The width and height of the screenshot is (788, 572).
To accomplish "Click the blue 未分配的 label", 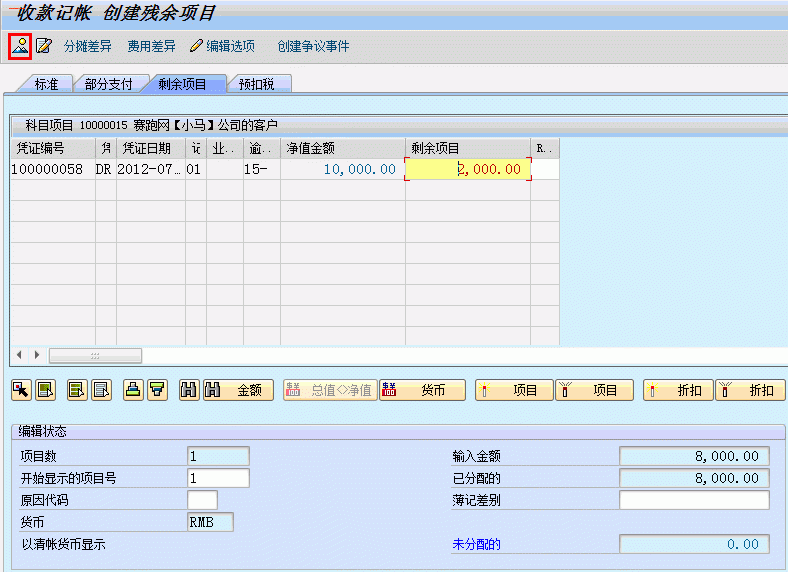I will (x=476, y=544).
